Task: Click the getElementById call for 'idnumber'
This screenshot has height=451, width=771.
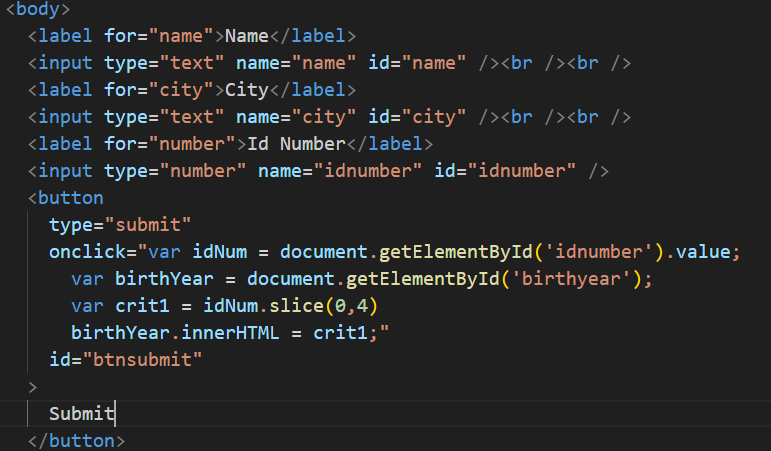Action: click(x=456, y=252)
